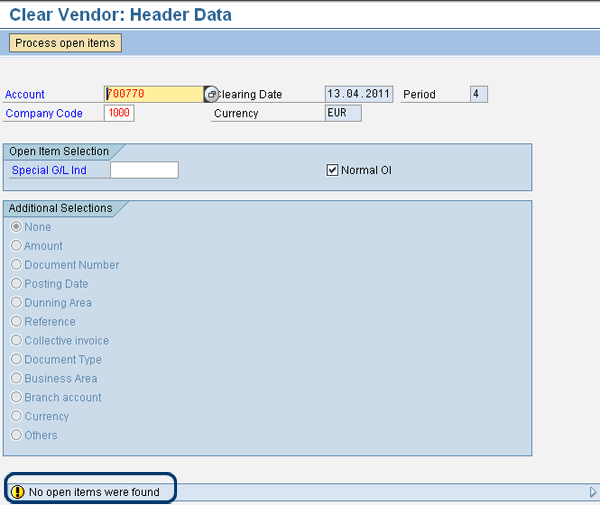This screenshot has height=505, width=600.
Task: Click the warning icon in the status bar
Action: pos(16,491)
